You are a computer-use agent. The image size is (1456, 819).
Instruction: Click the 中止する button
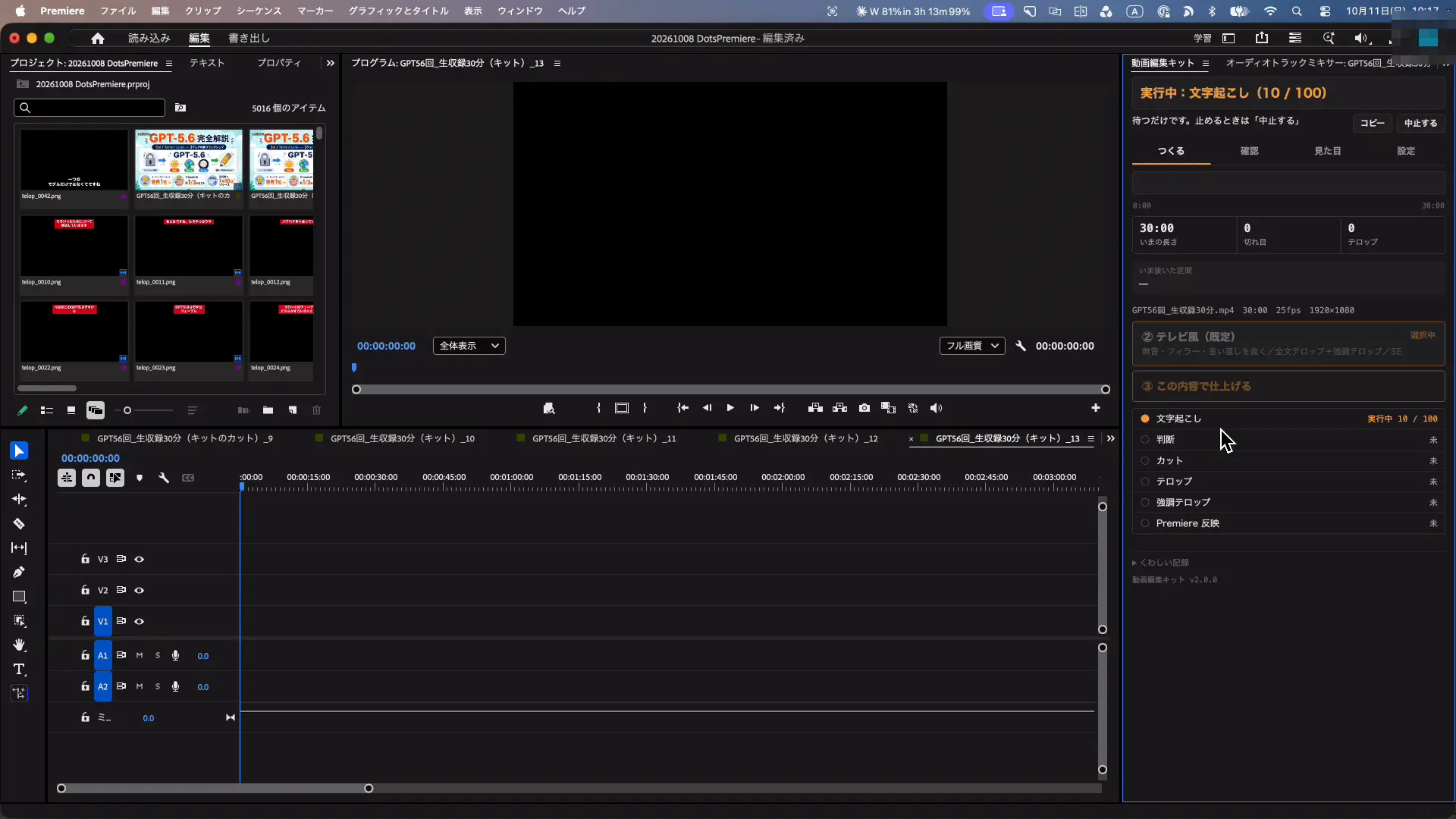(x=1420, y=123)
